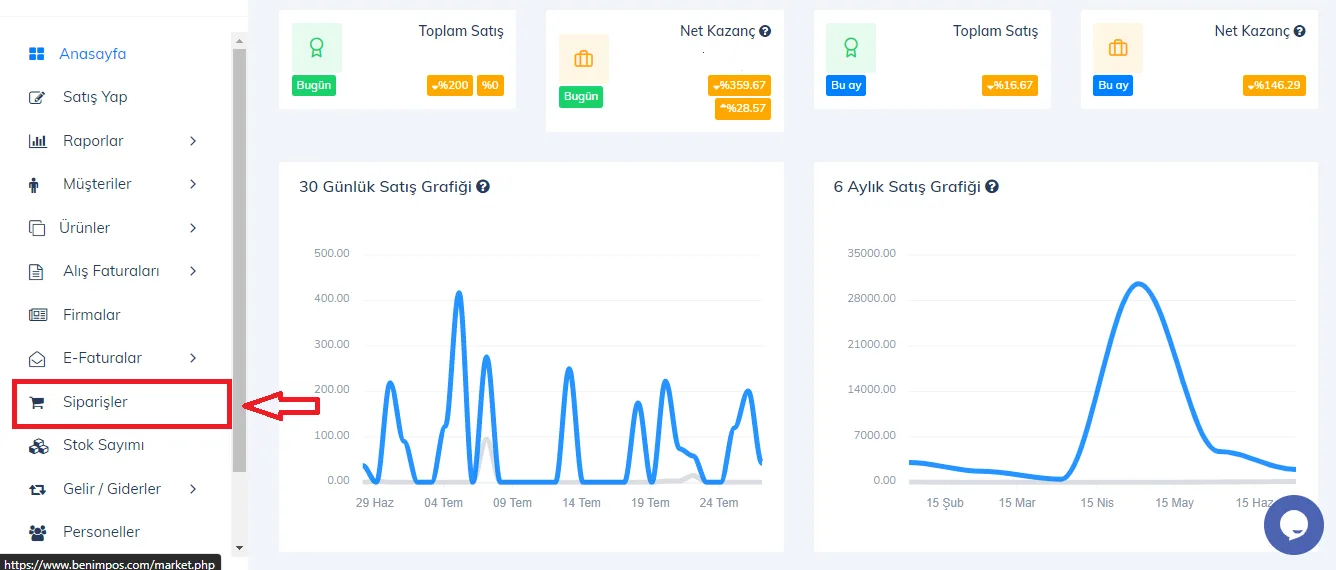Click Bu ay badge on Net Kazanç card
Screen dimensions: 1336x570
click(x=1113, y=85)
